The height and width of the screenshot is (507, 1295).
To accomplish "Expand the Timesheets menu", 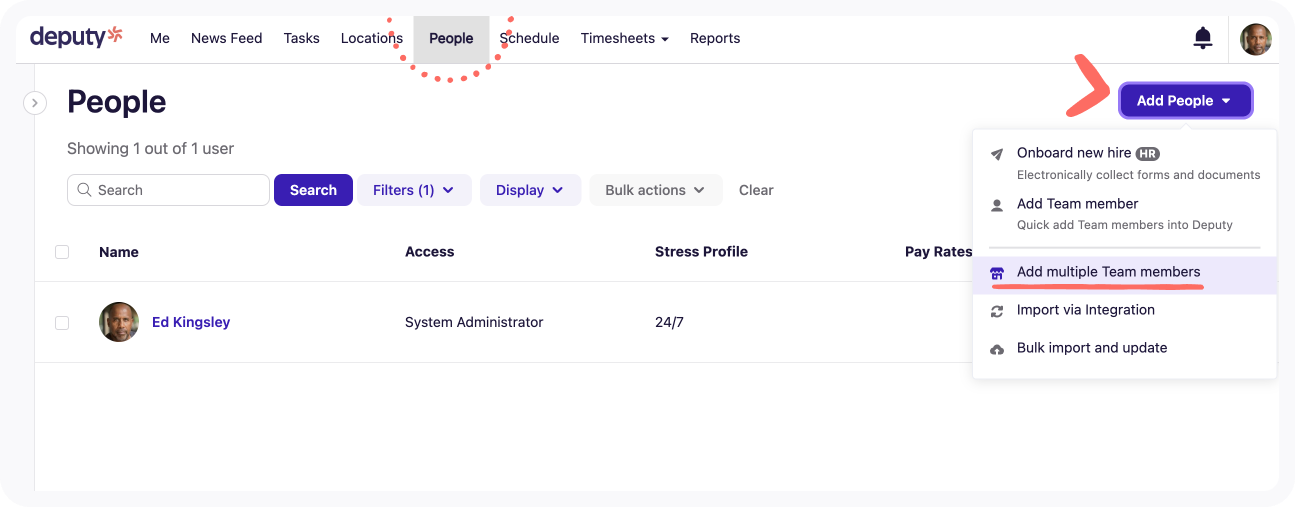I will pyautogui.click(x=625, y=38).
